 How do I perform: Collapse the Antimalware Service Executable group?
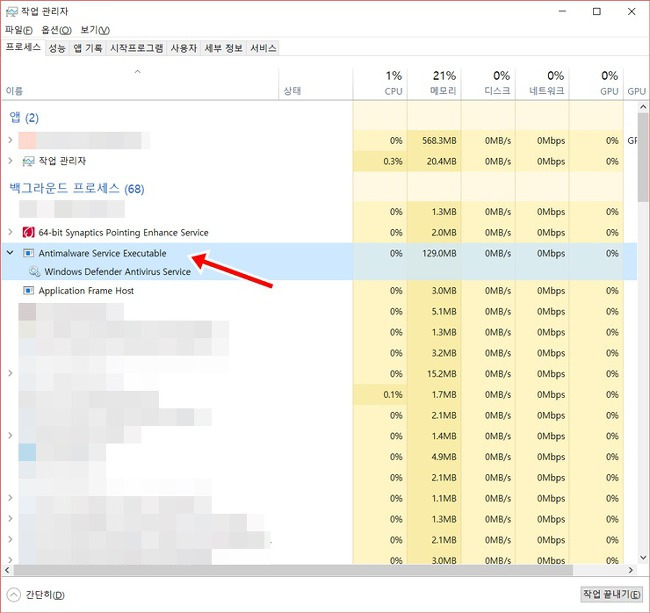click(x=10, y=253)
